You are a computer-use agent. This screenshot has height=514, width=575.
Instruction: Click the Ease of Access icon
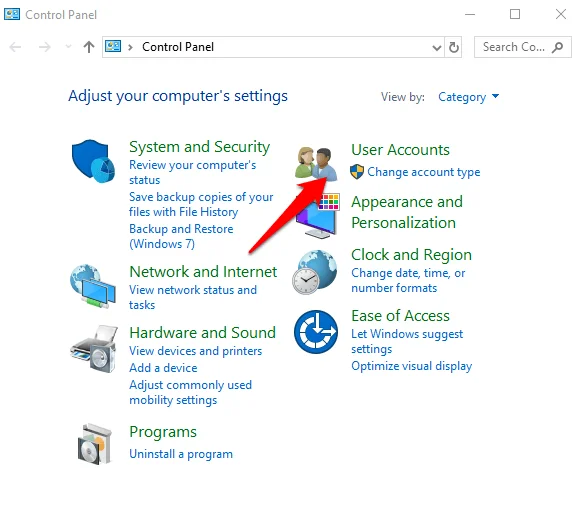[316, 332]
